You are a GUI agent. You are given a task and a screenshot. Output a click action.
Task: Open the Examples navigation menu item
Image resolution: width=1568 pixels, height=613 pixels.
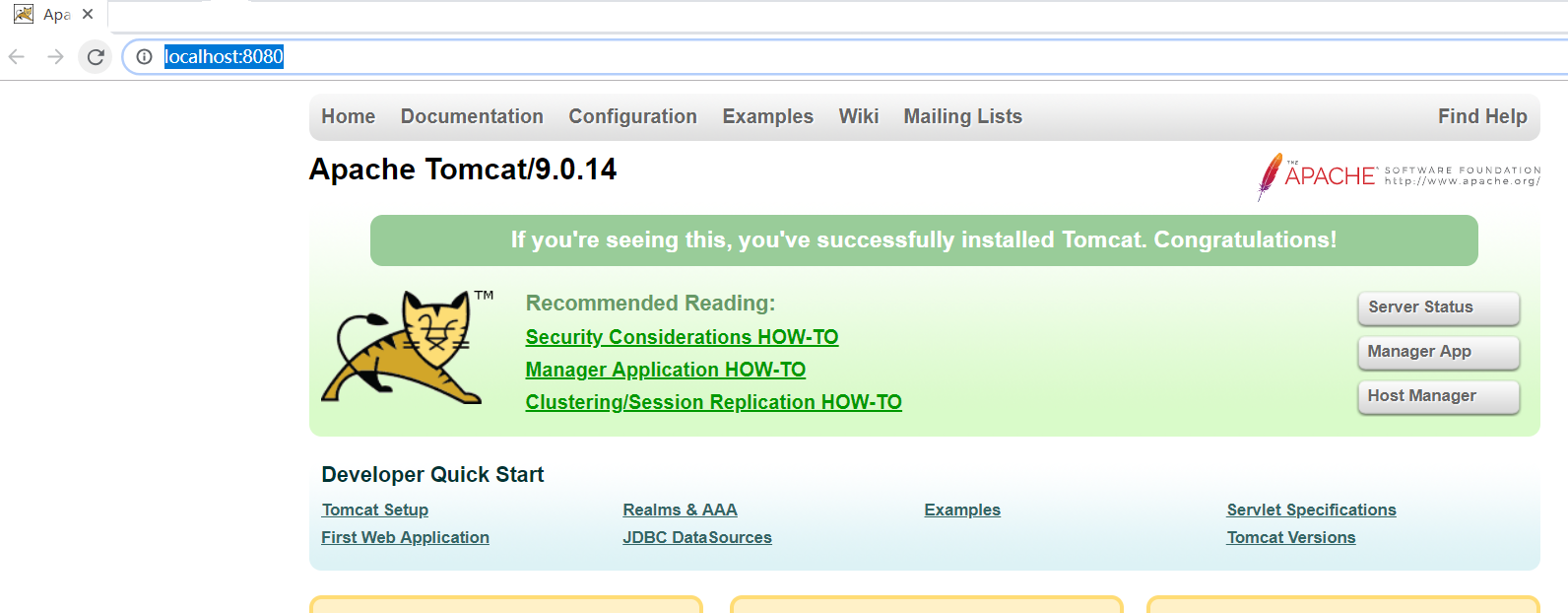[767, 116]
